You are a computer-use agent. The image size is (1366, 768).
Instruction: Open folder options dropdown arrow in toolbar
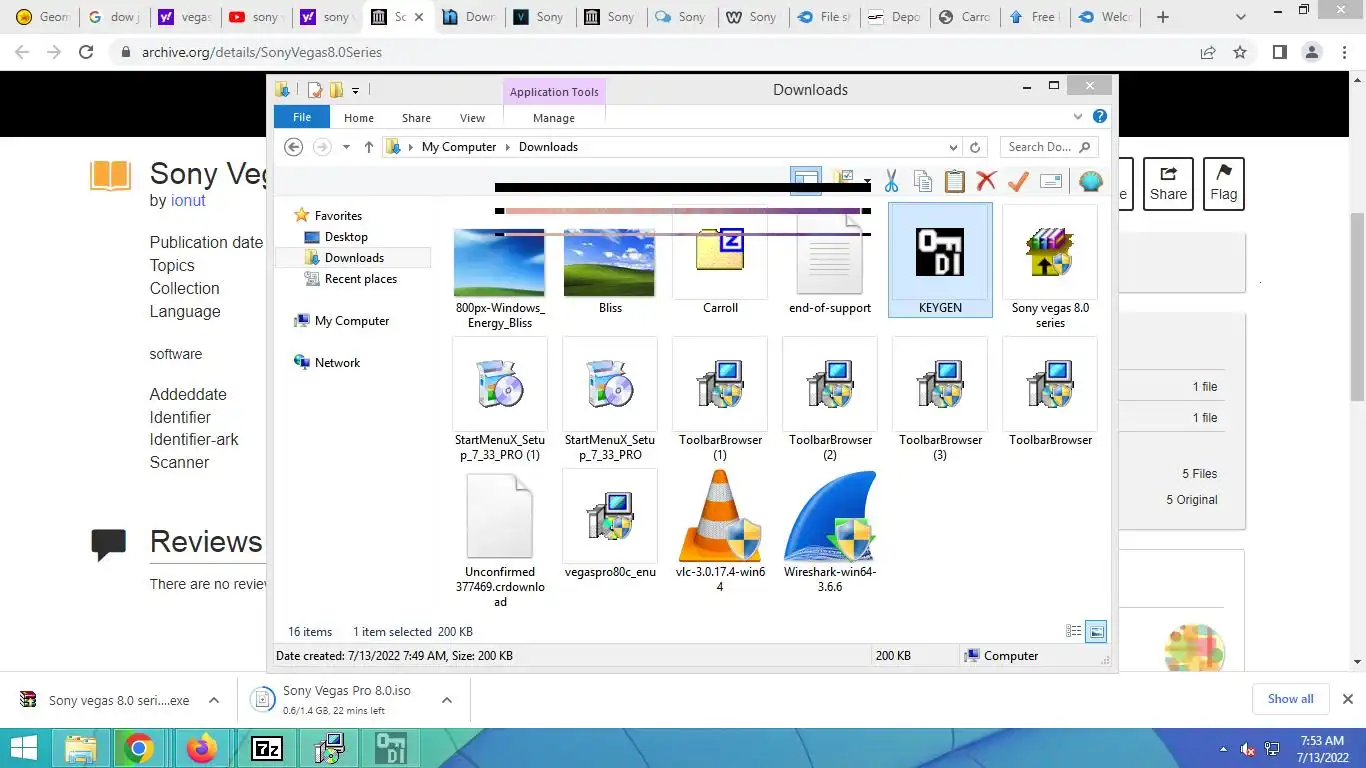[868, 182]
